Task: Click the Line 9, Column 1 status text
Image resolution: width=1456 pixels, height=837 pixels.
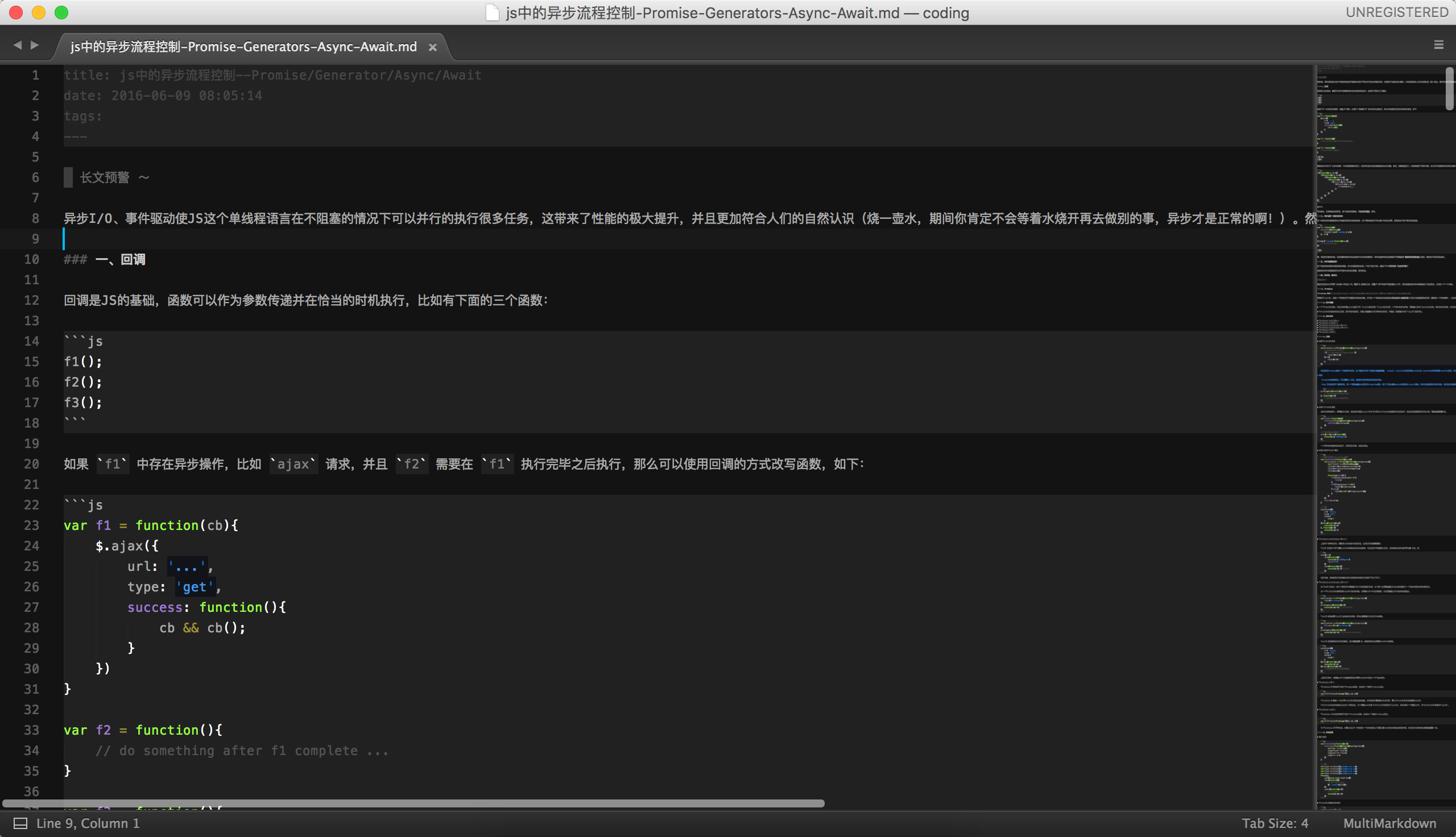Action: pos(88,823)
